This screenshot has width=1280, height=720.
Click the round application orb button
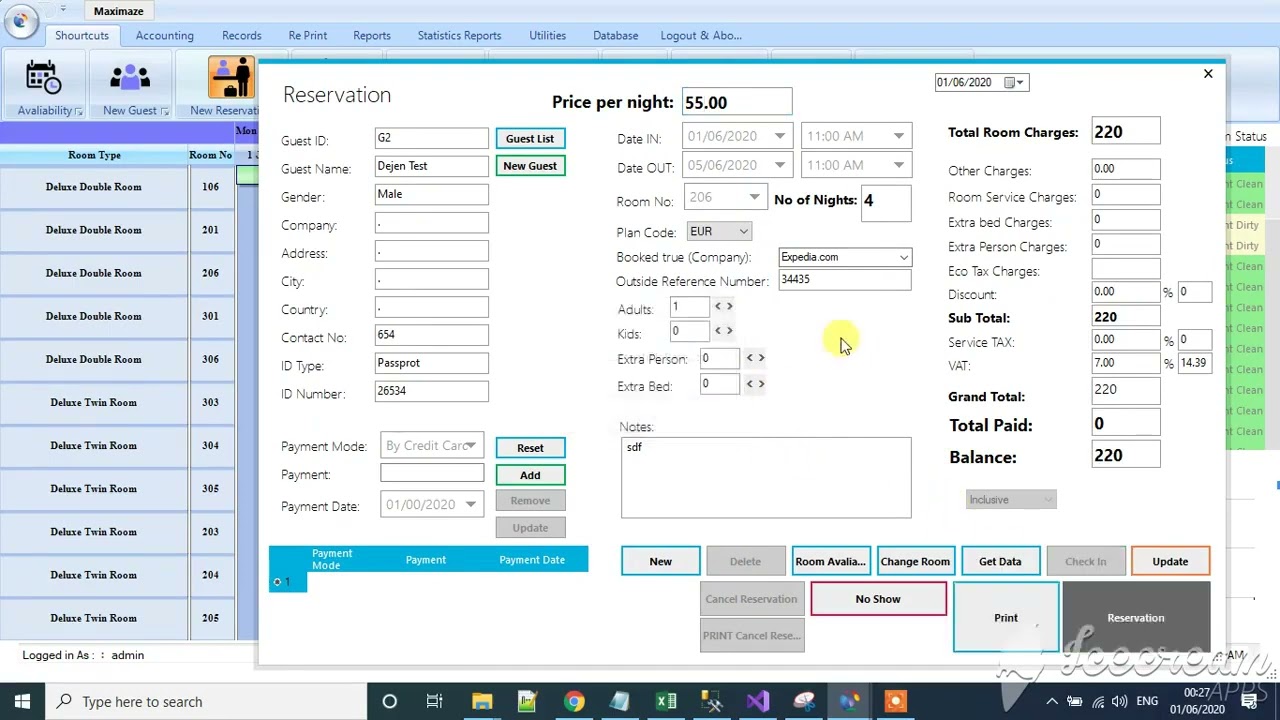(20, 21)
